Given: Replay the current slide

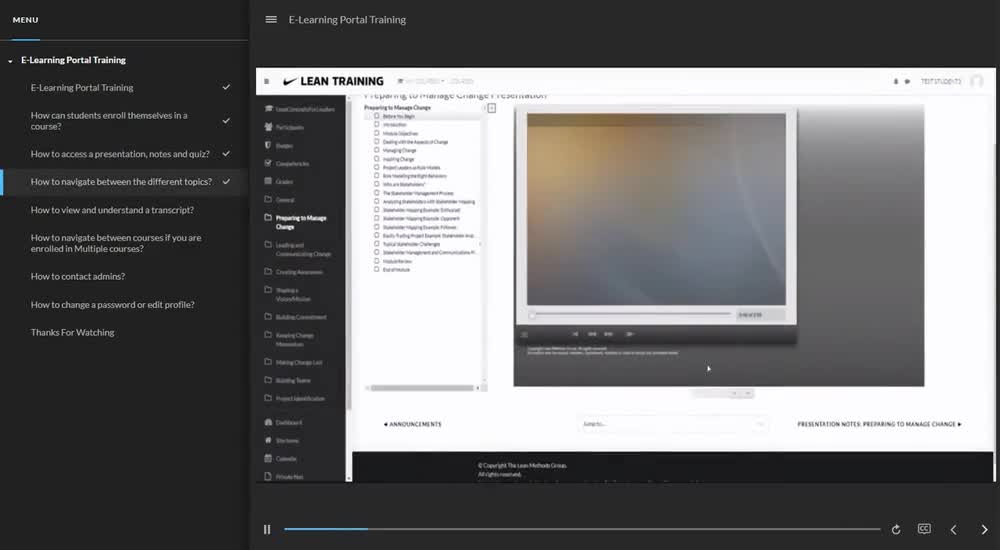Looking at the screenshot, I should coord(896,529).
